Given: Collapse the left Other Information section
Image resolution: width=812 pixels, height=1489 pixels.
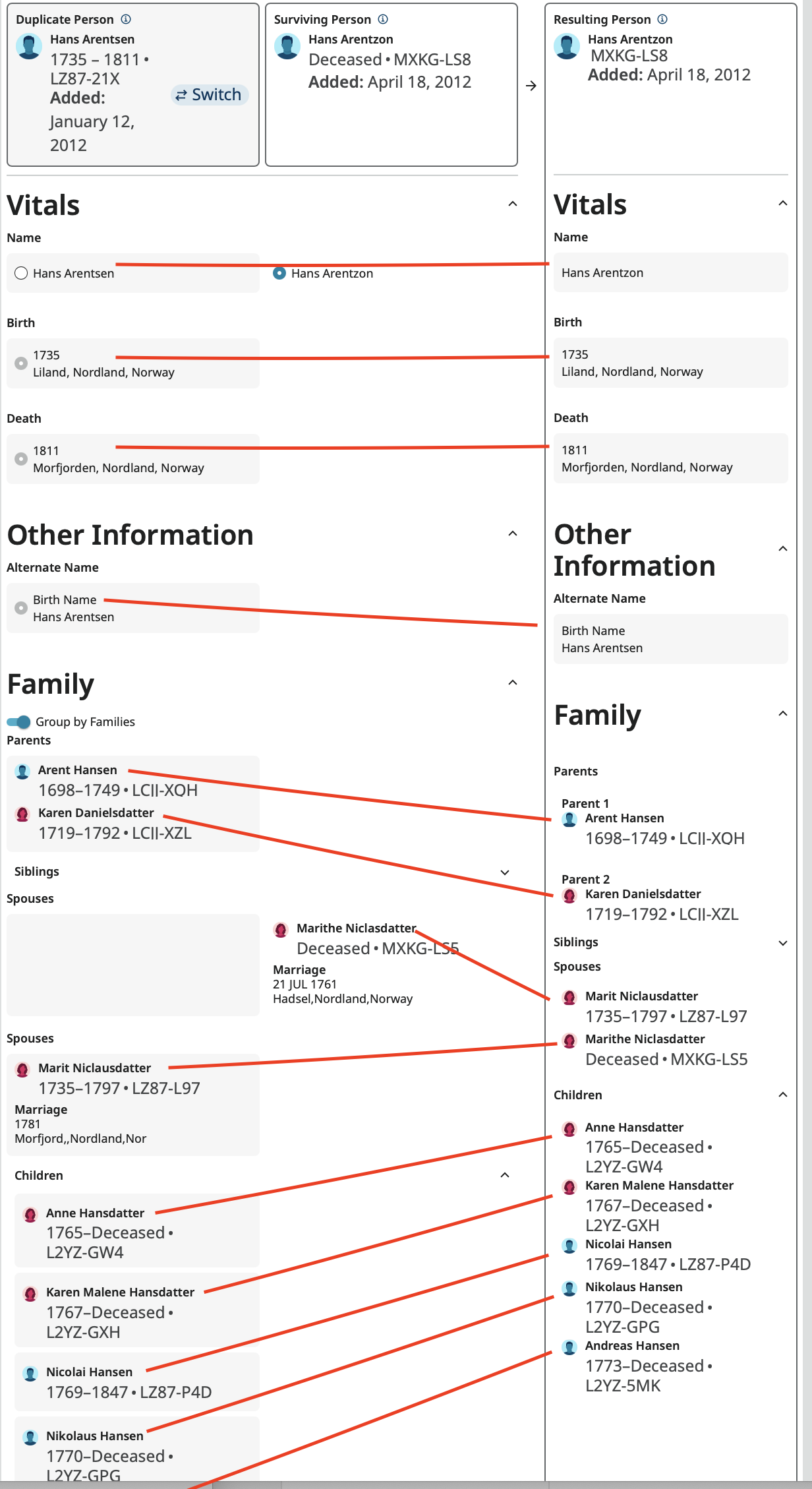Looking at the screenshot, I should (x=513, y=533).
